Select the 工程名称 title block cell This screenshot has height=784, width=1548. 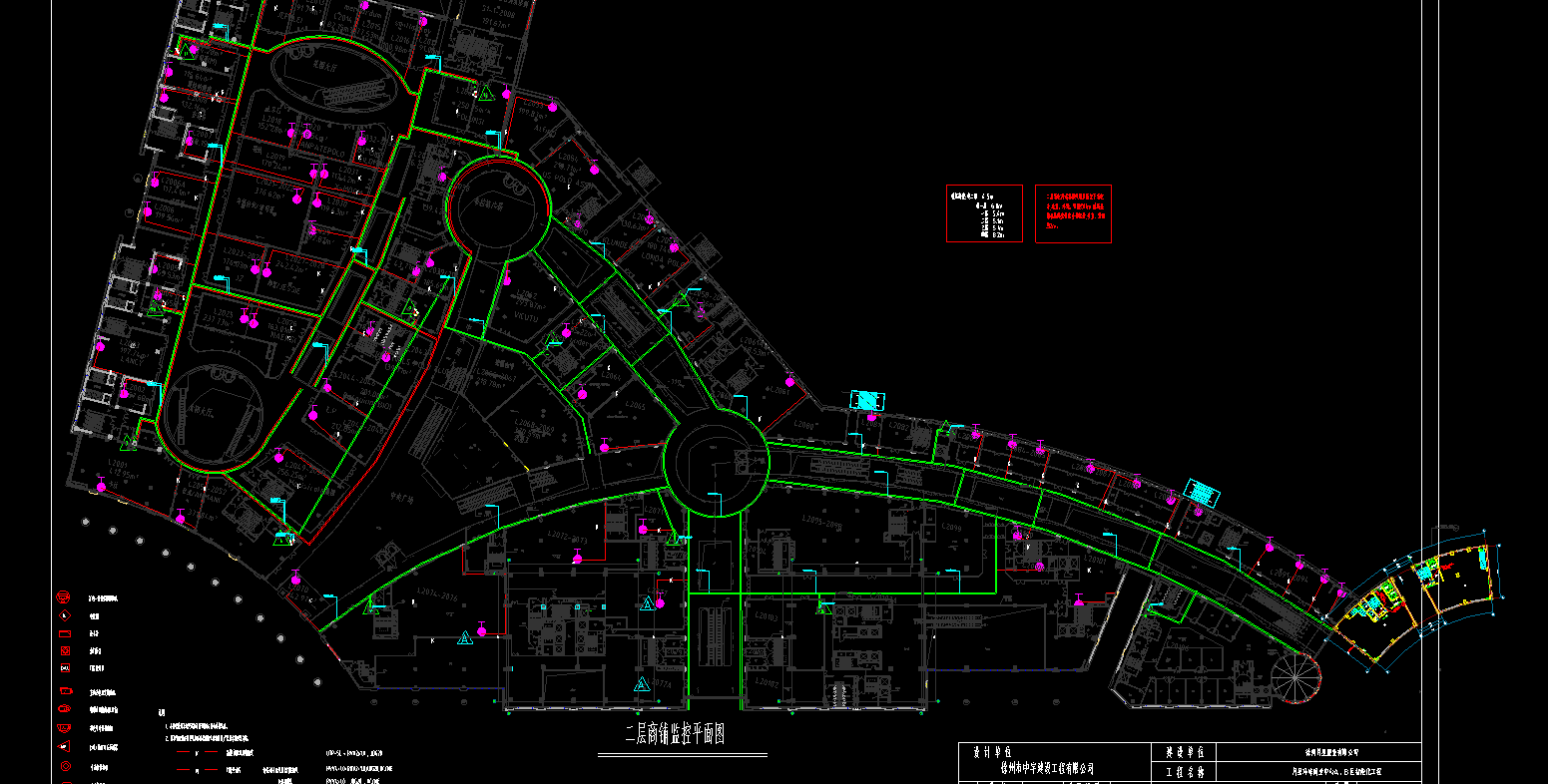(1184, 771)
